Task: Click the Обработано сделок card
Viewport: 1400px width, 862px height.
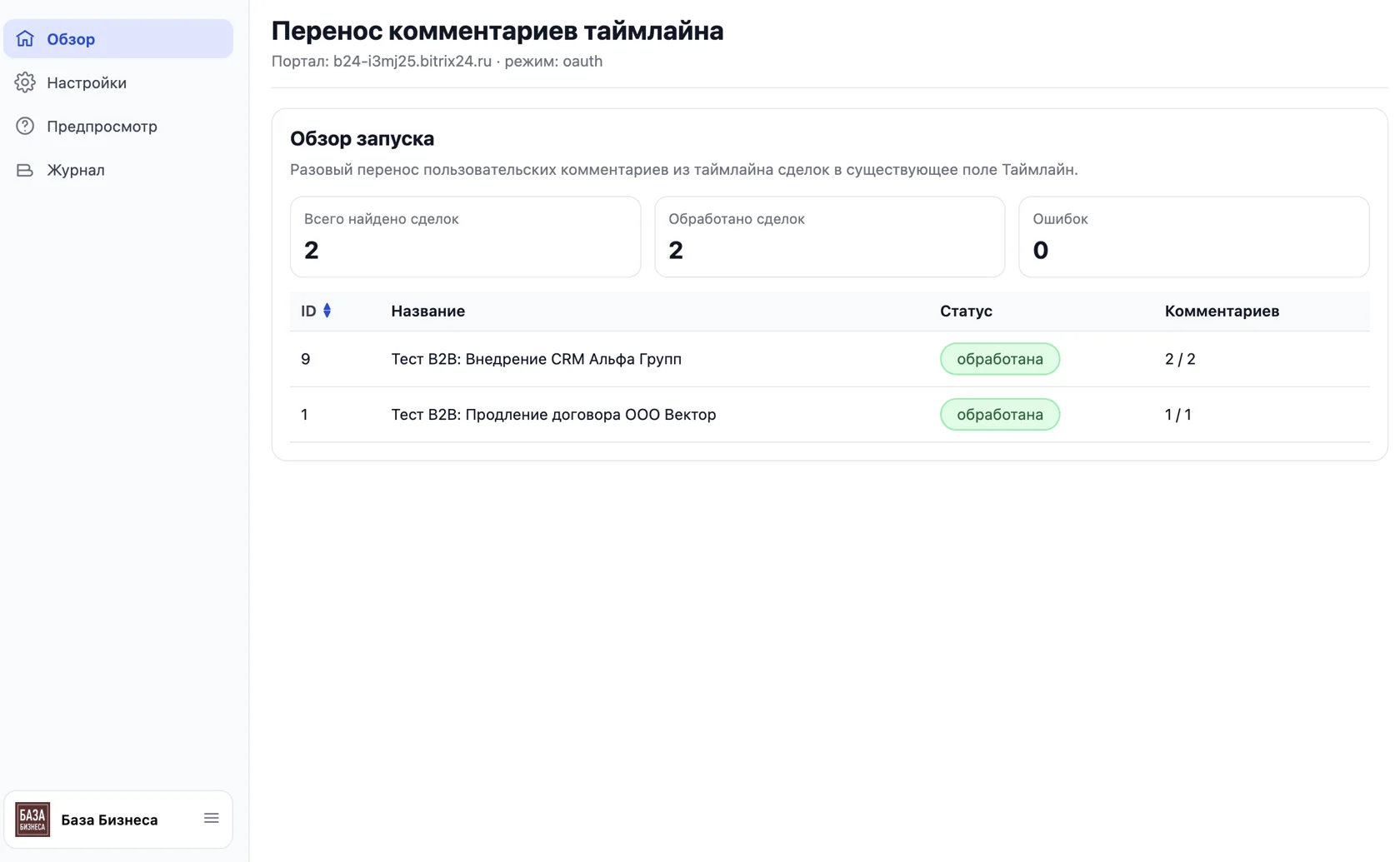Action: [x=829, y=237]
